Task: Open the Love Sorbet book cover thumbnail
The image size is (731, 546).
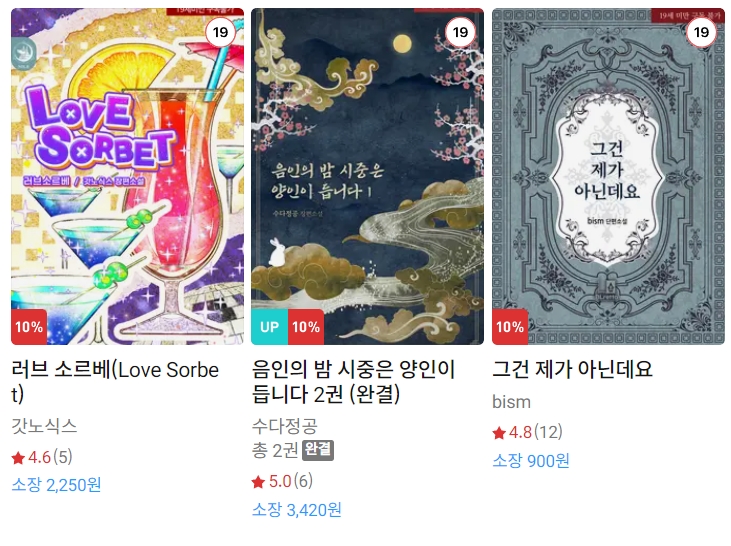Action: [x=127, y=177]
